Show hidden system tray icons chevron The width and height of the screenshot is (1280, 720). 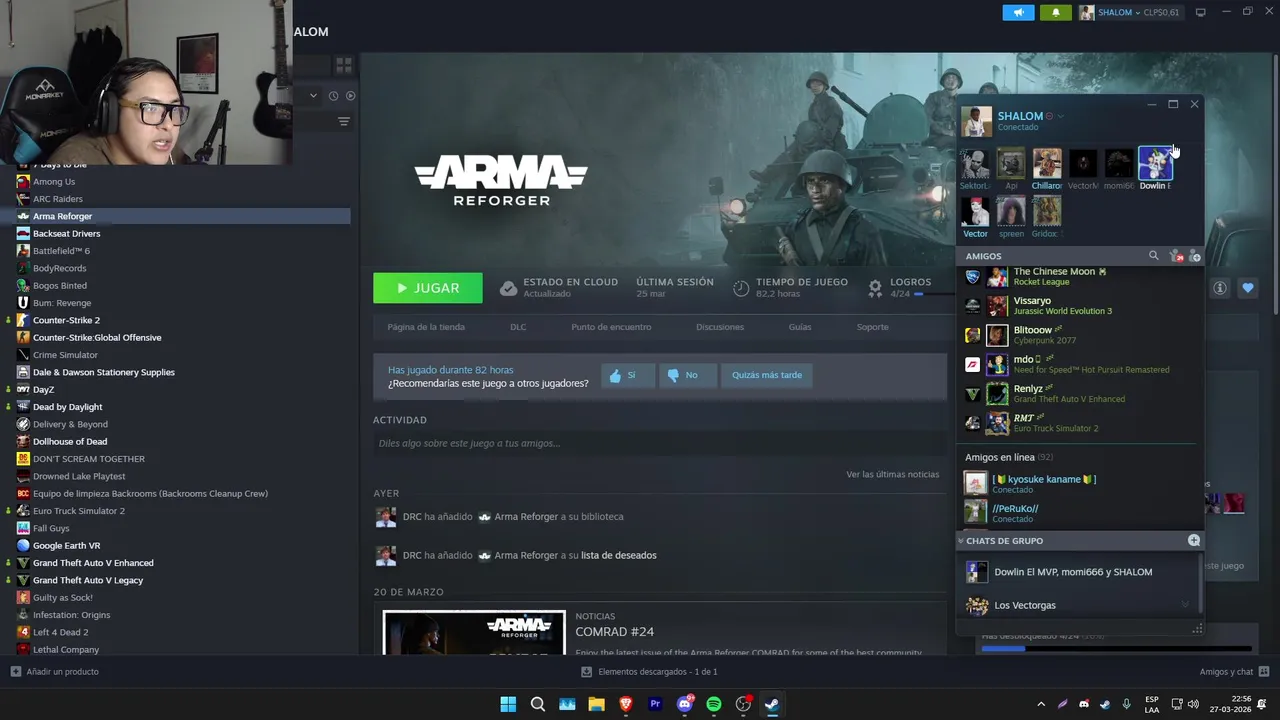click(1041, 704)
